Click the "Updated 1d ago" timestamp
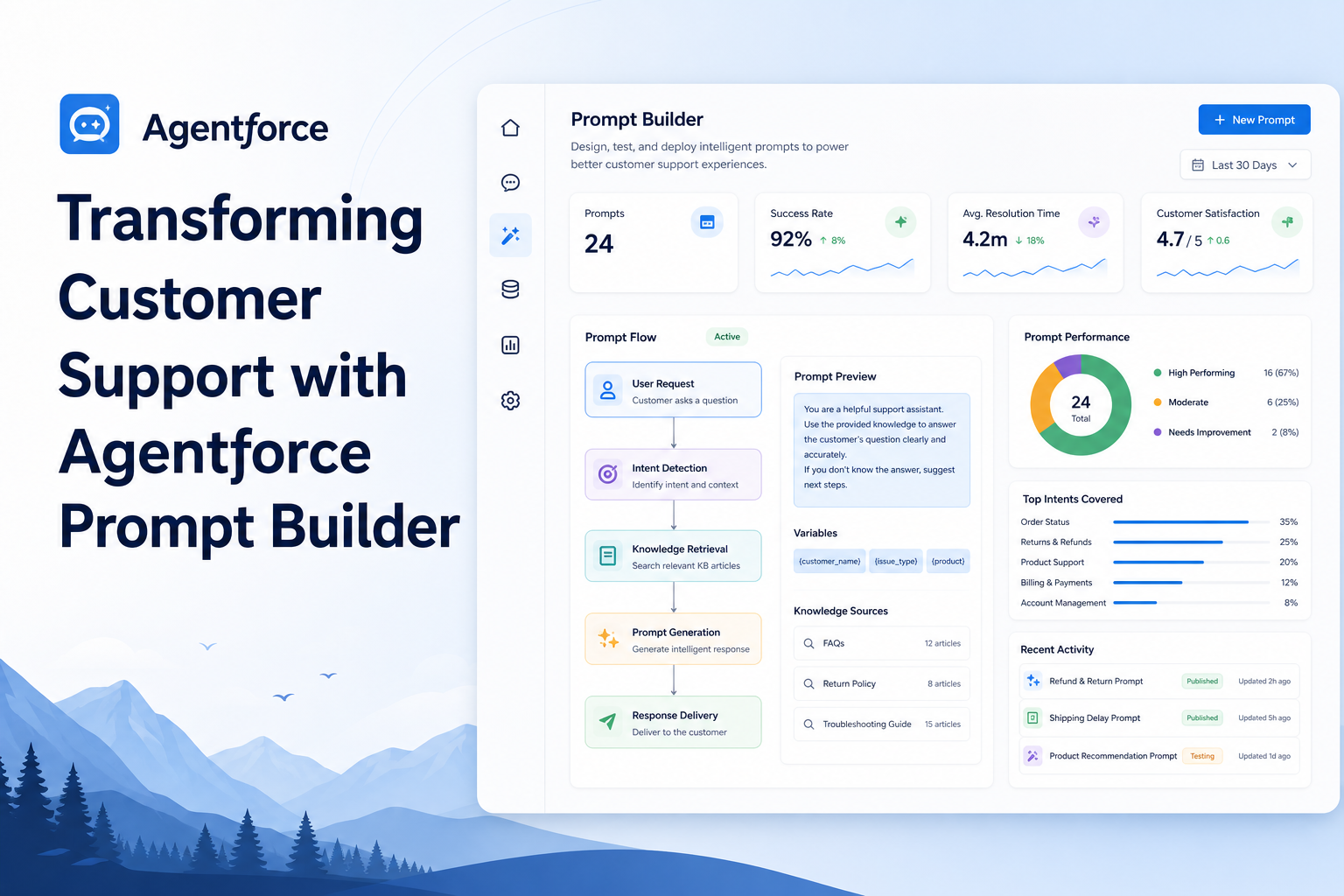Image resolution: width=1344 pixels, height=896 pixels. point(1264,756)
